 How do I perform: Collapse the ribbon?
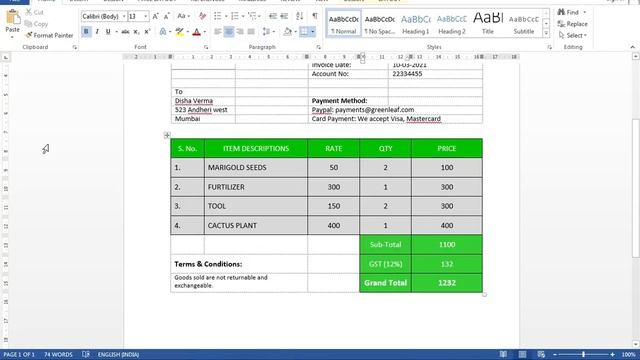pos(632,47)
